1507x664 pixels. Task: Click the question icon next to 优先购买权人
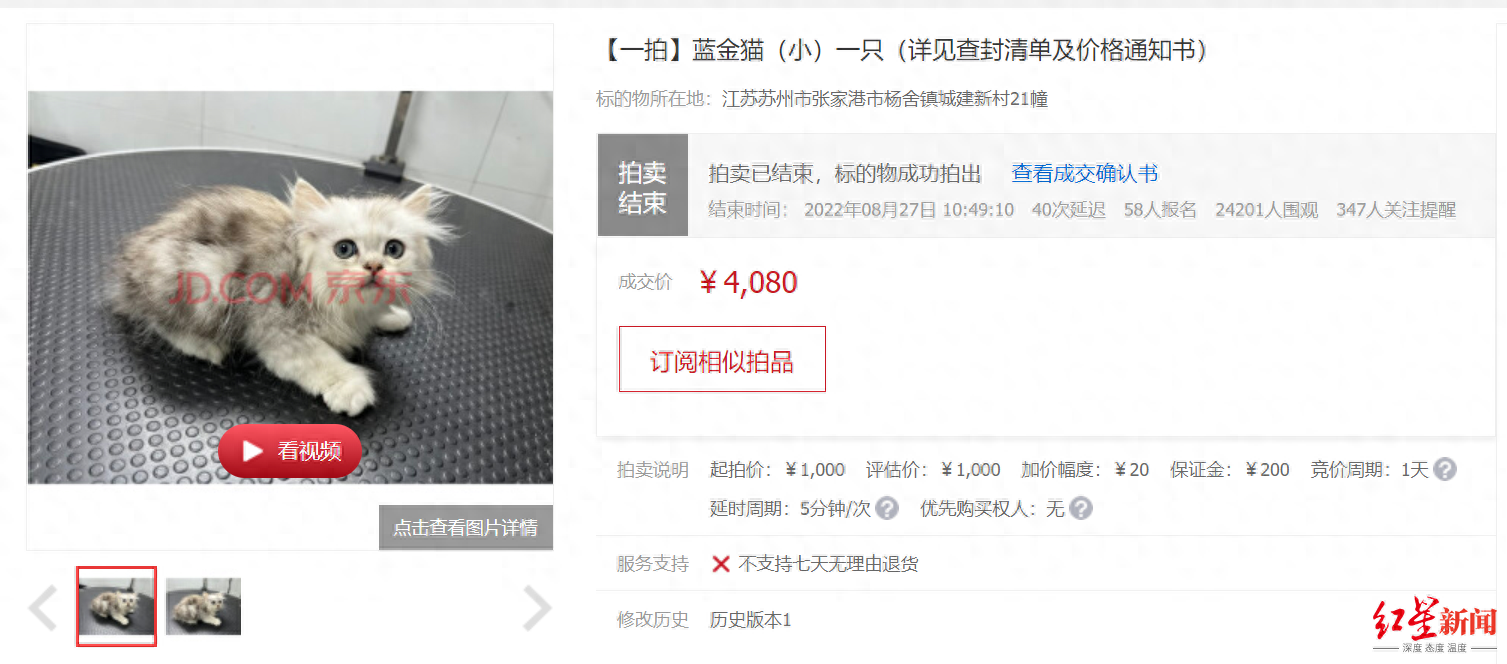(1080, 509)
